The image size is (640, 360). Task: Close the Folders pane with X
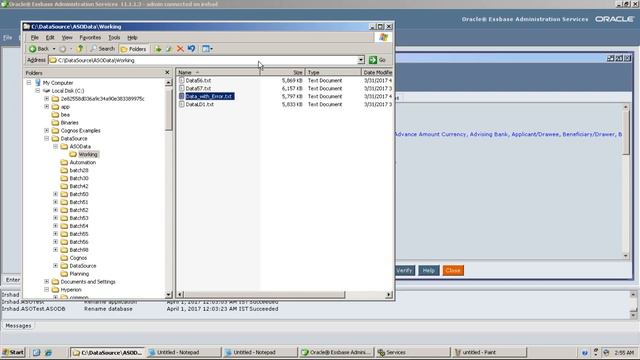point(167,72)
